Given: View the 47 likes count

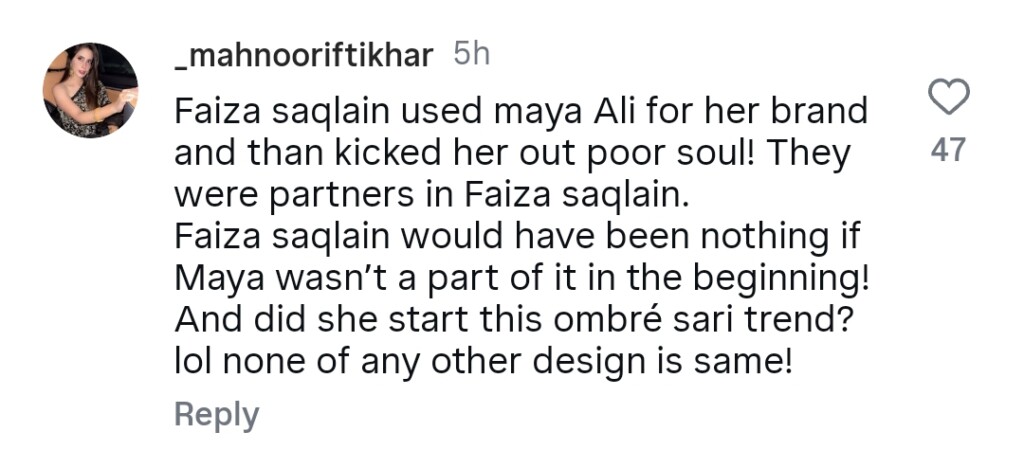Looking at the screenshot, I should tap(947, 150).
